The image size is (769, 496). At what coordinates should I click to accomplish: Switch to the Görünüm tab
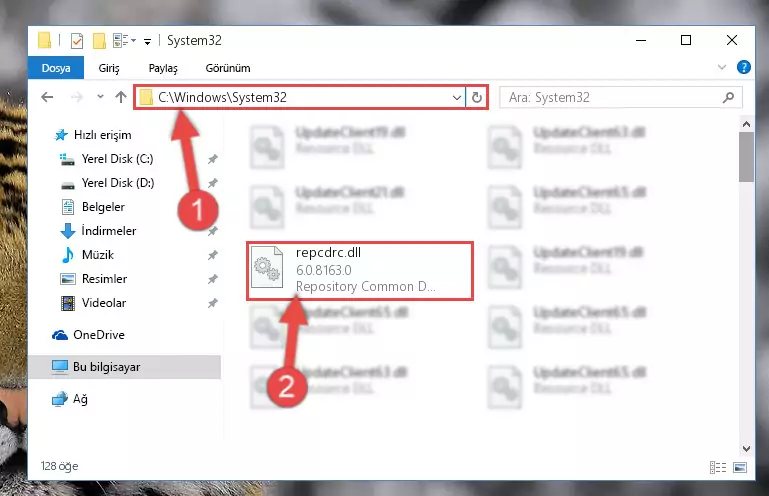[228, 68]
